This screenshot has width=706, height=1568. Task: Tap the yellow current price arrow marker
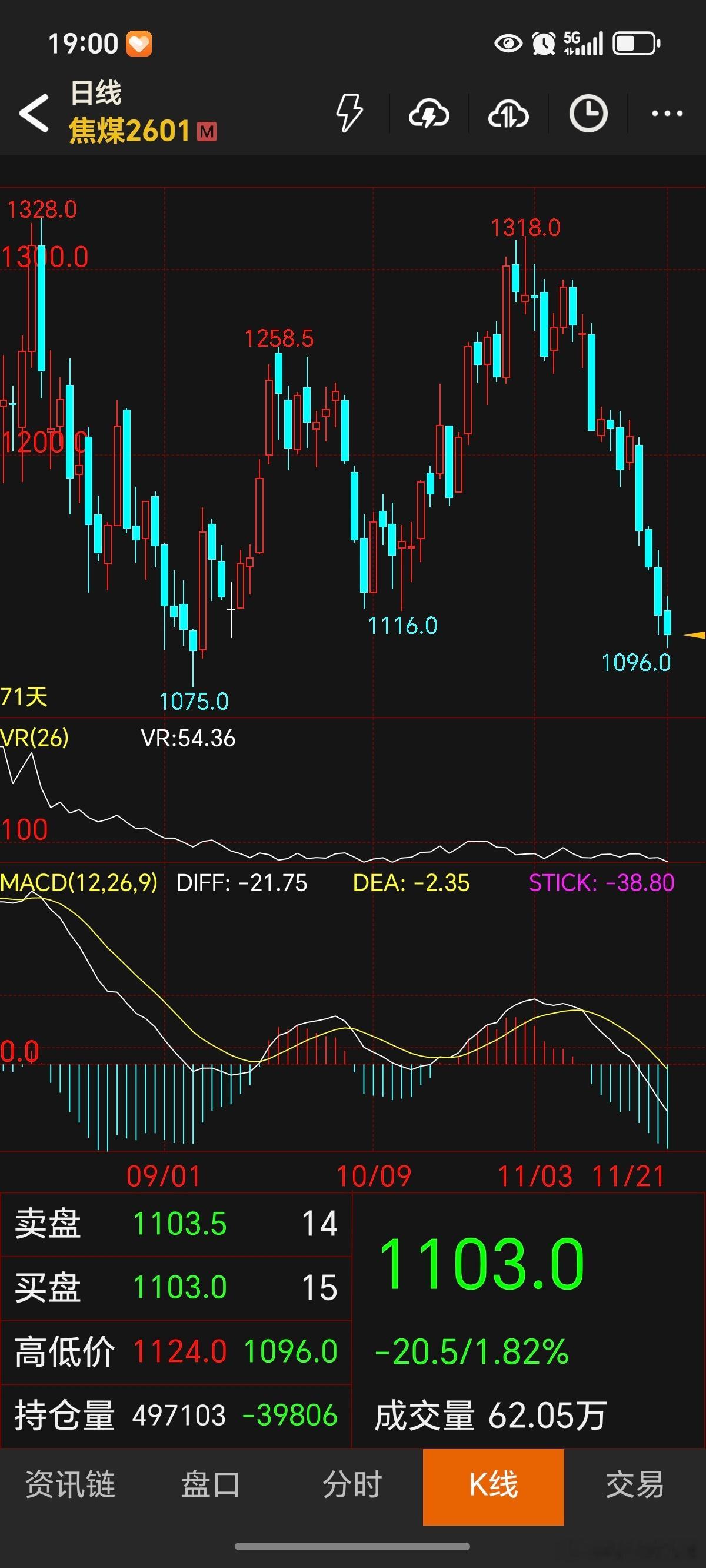point(694,635)
